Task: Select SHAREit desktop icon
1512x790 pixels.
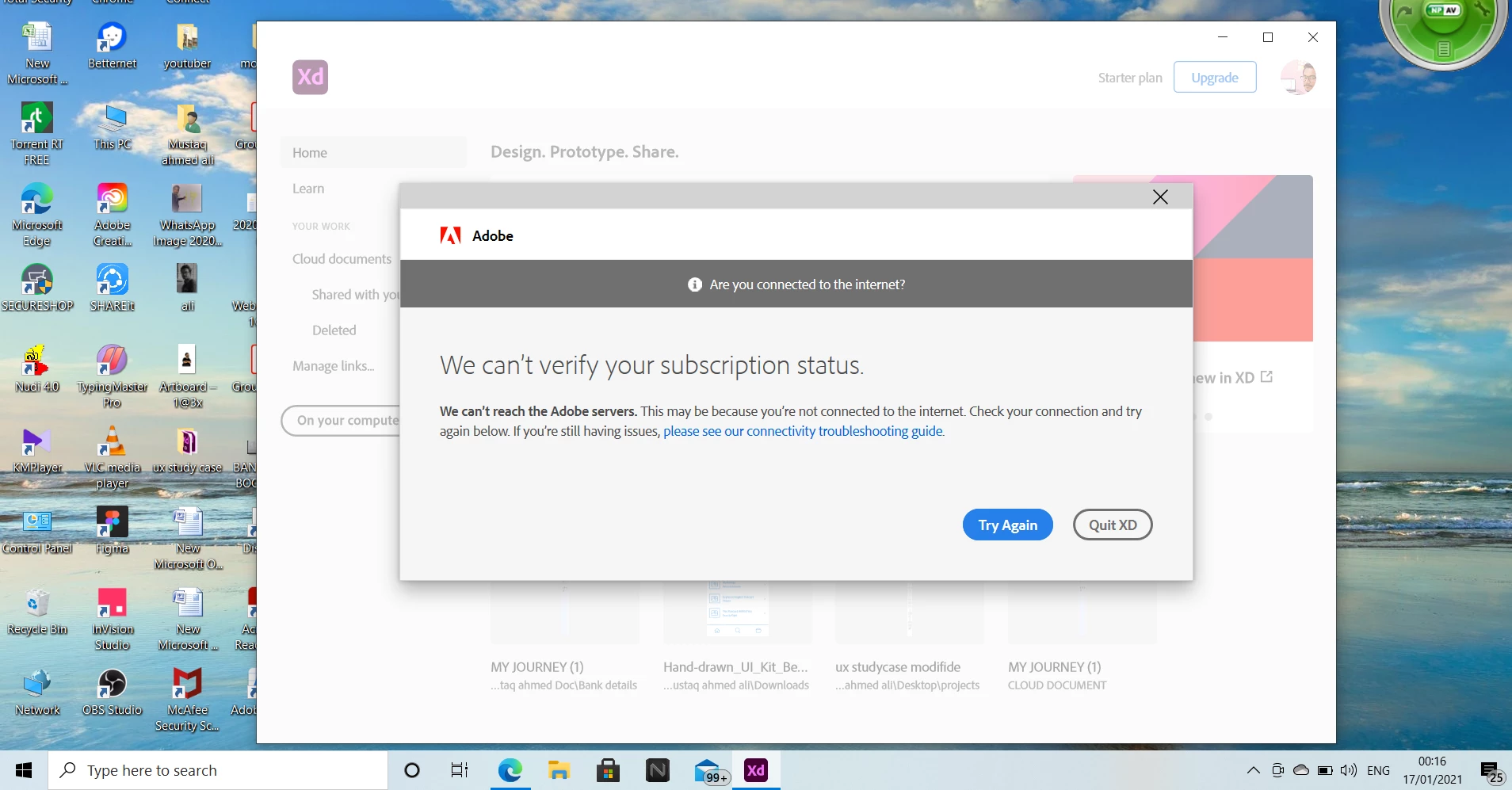Action: tap(112, 288)
